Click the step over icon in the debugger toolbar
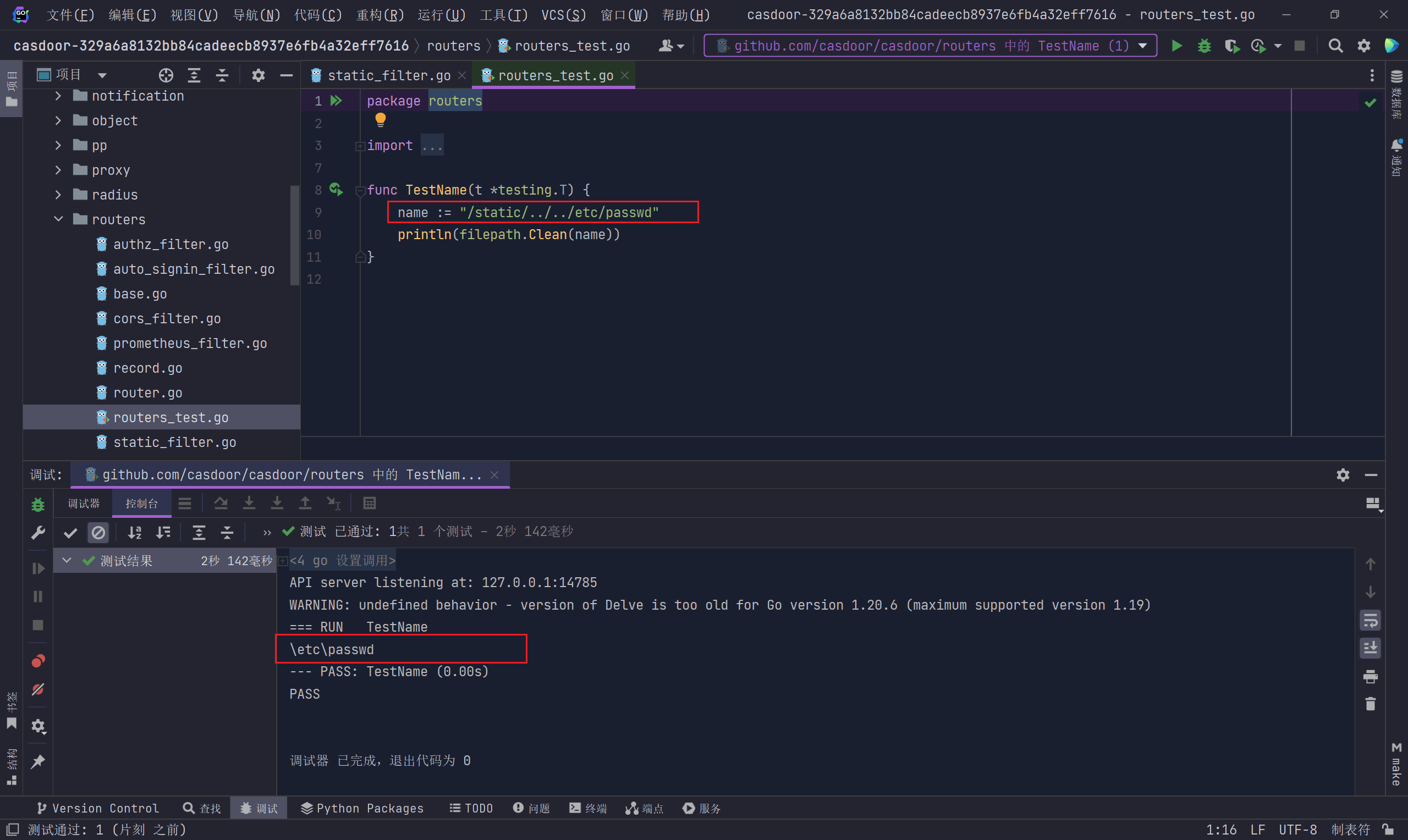This screenshot has height=840, width=1408. point(221,503)
